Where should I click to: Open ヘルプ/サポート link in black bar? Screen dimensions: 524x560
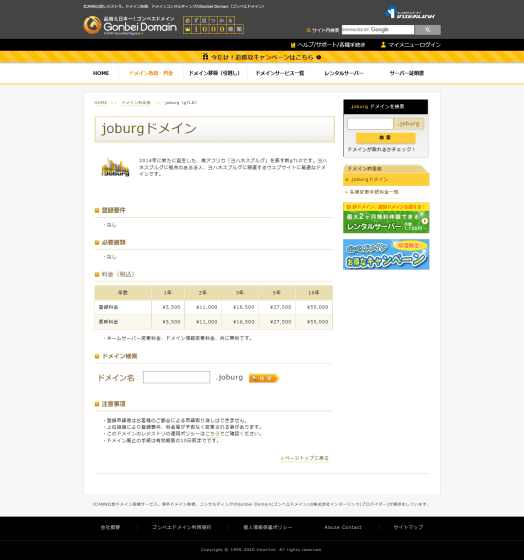(x=328, y=45)
